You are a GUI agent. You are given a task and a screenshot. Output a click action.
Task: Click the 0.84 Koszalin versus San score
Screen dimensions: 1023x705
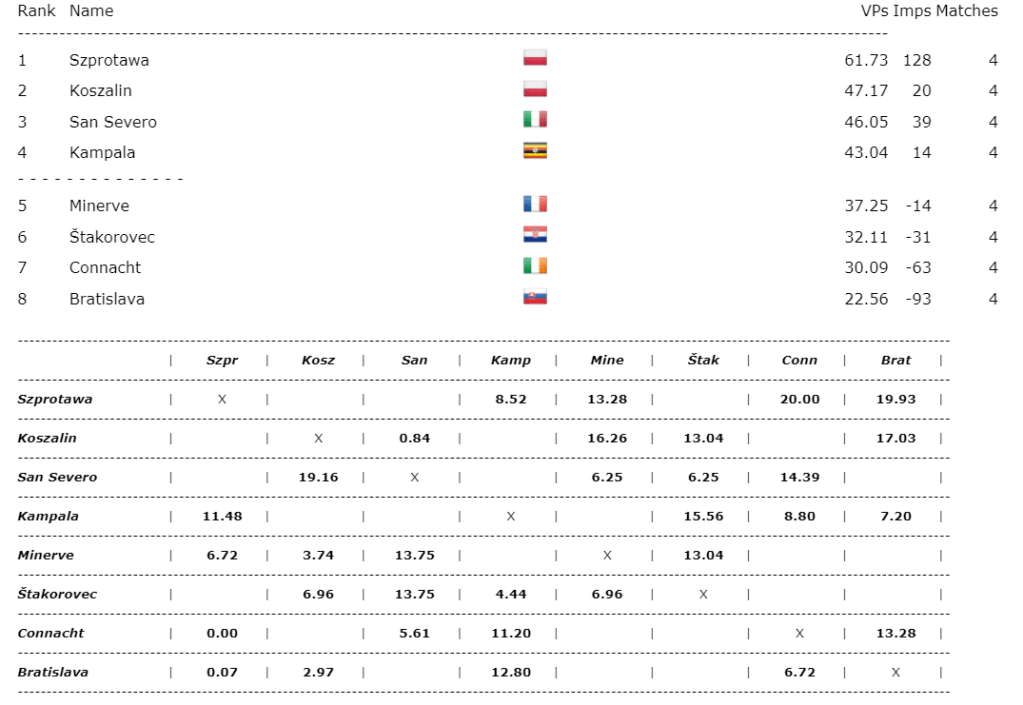414,438
